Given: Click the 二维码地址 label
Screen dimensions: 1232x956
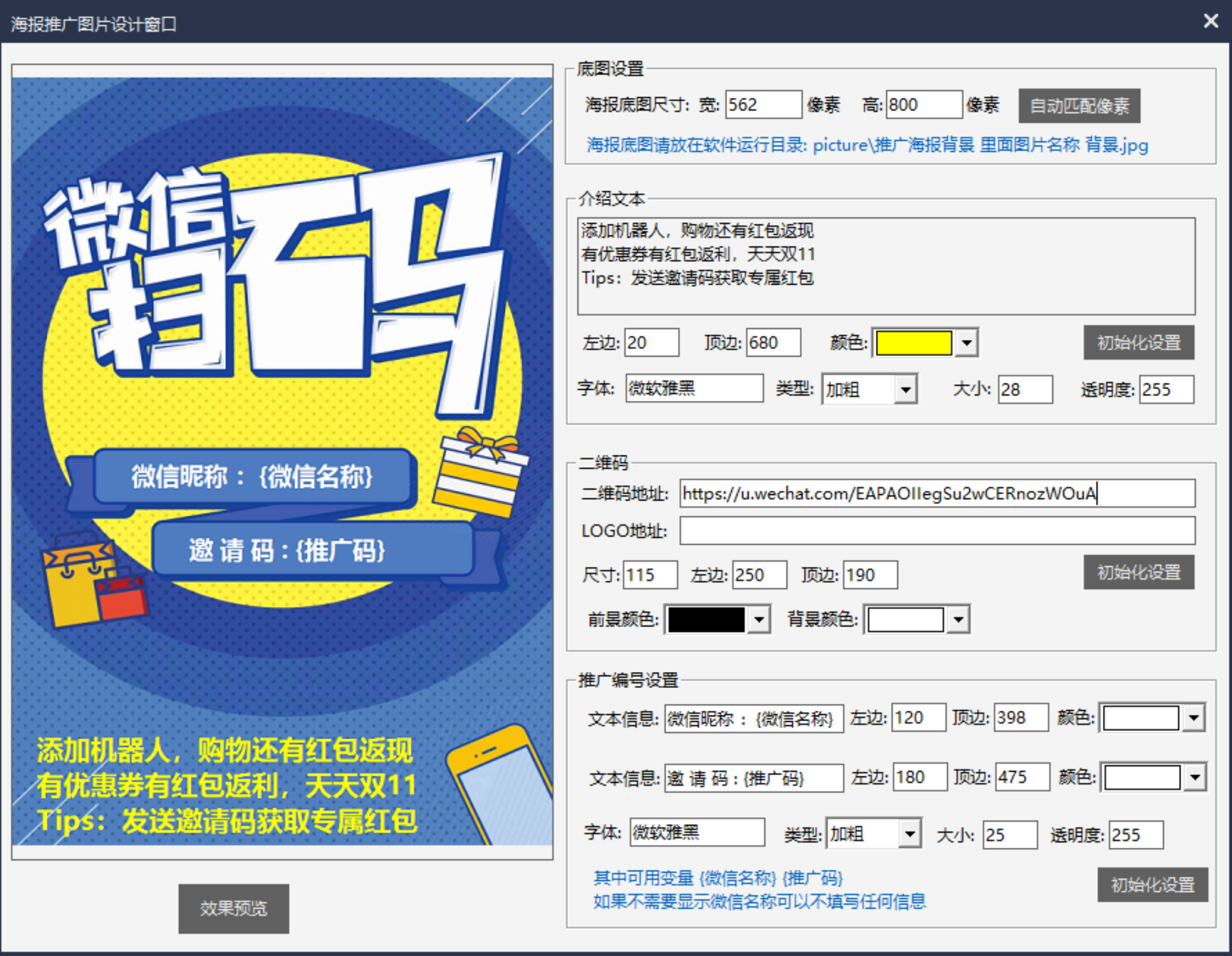Looking at the screenshot, I should point(625,494).
